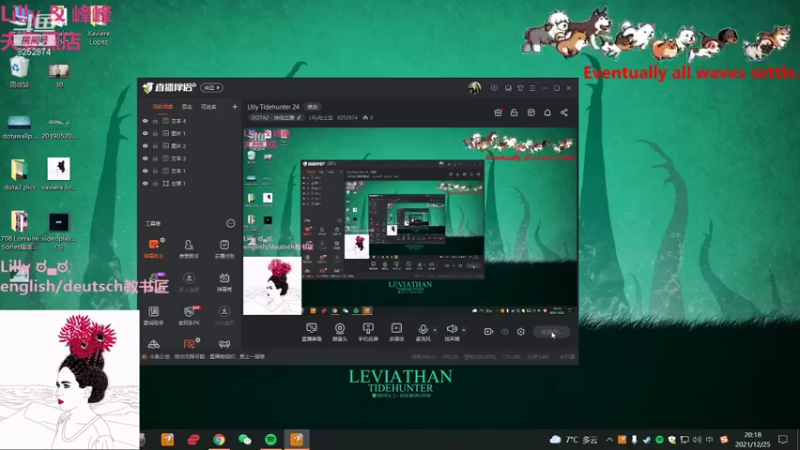The height and width of the screenshot is (450, 800).
Task: Click the stream title Lilly Tidehunter 24
Action: coord(273,107)
